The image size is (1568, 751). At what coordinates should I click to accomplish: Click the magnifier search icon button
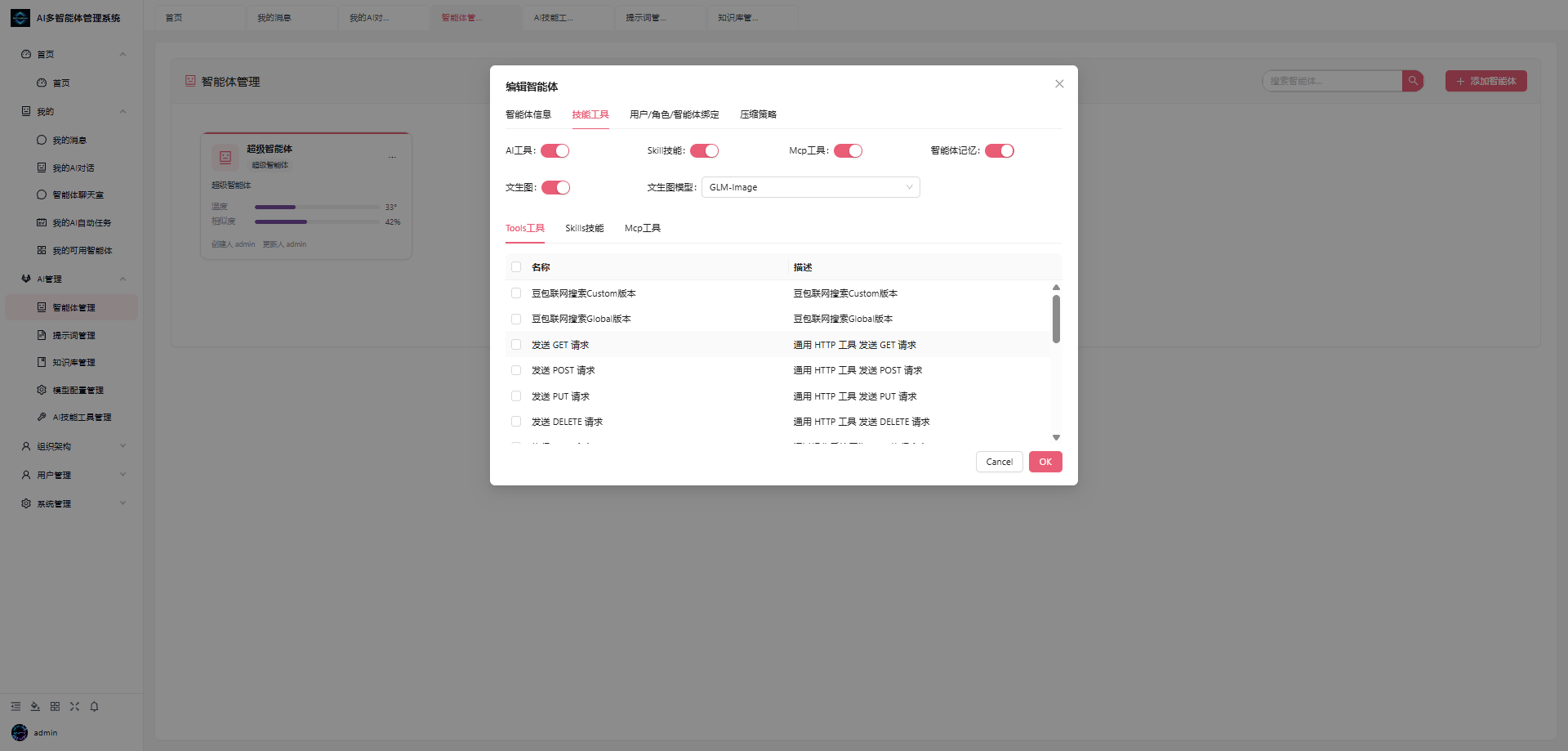click(x=1413, y=81)
